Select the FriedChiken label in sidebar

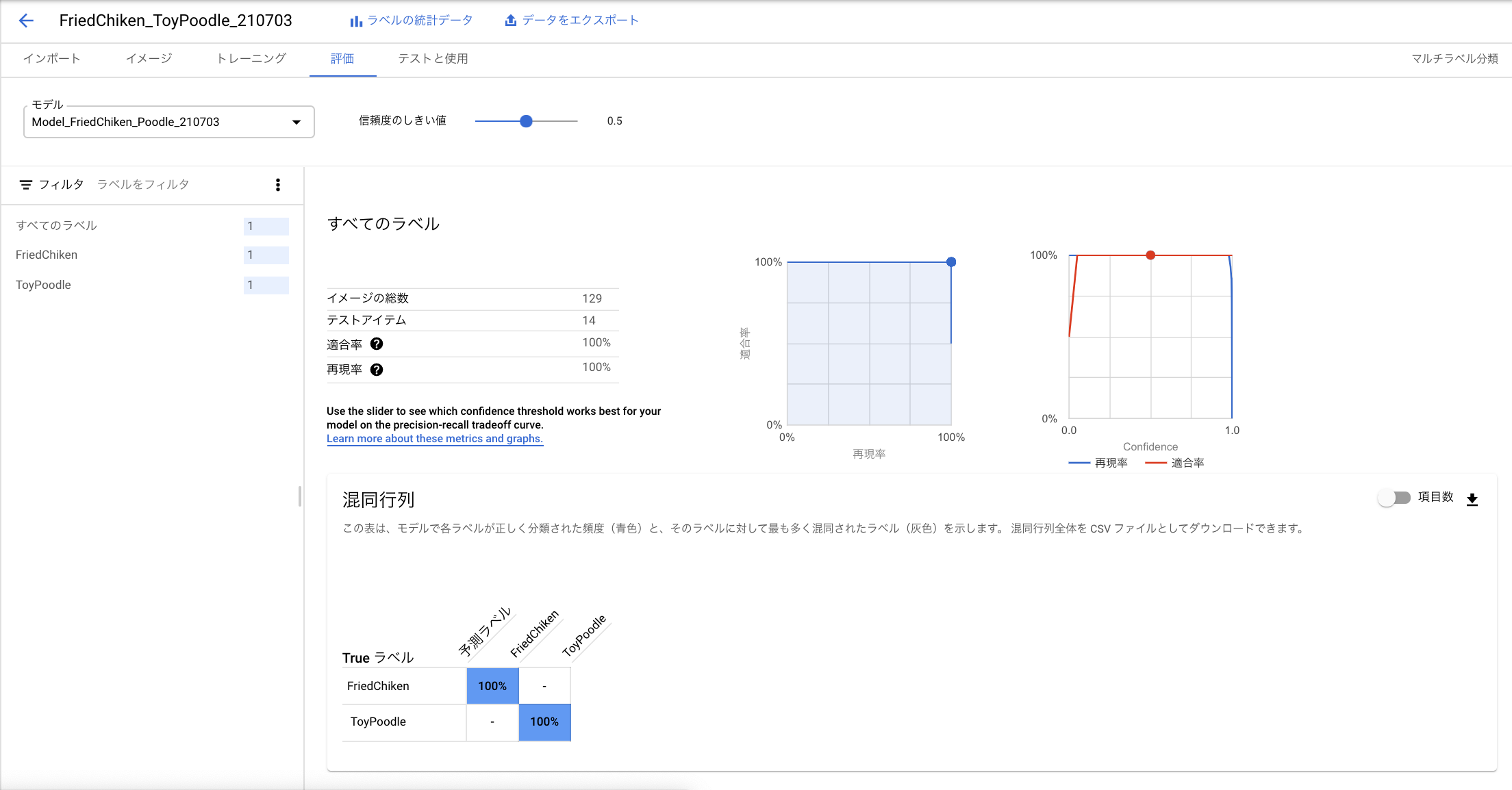(x=47, y=255)
